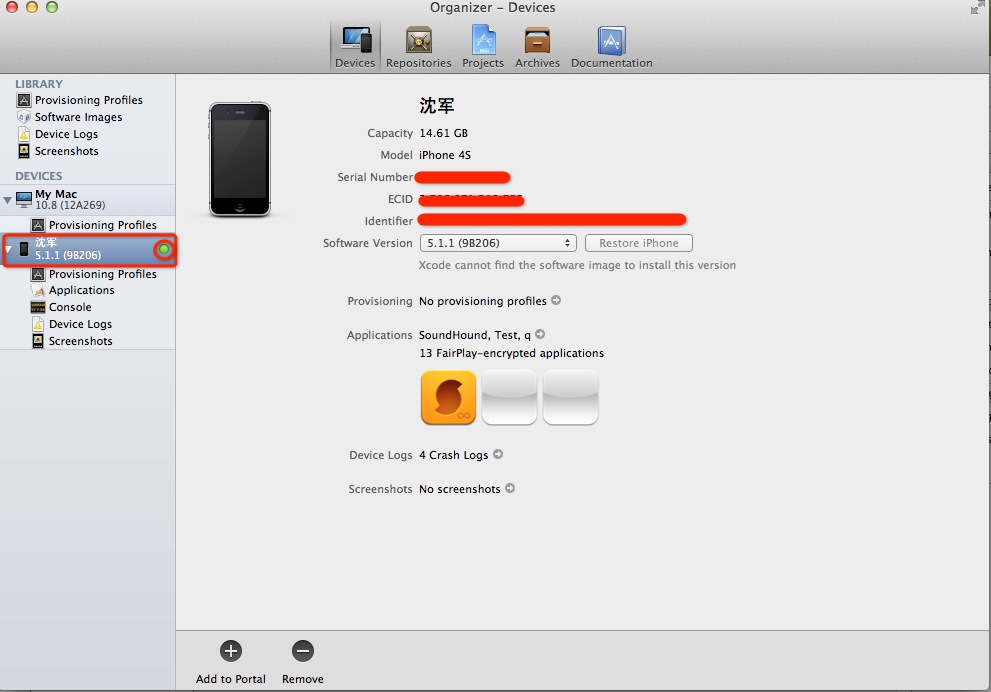Open Documentation from the toolbar
The image size is (991, 692).
[611, 47]
